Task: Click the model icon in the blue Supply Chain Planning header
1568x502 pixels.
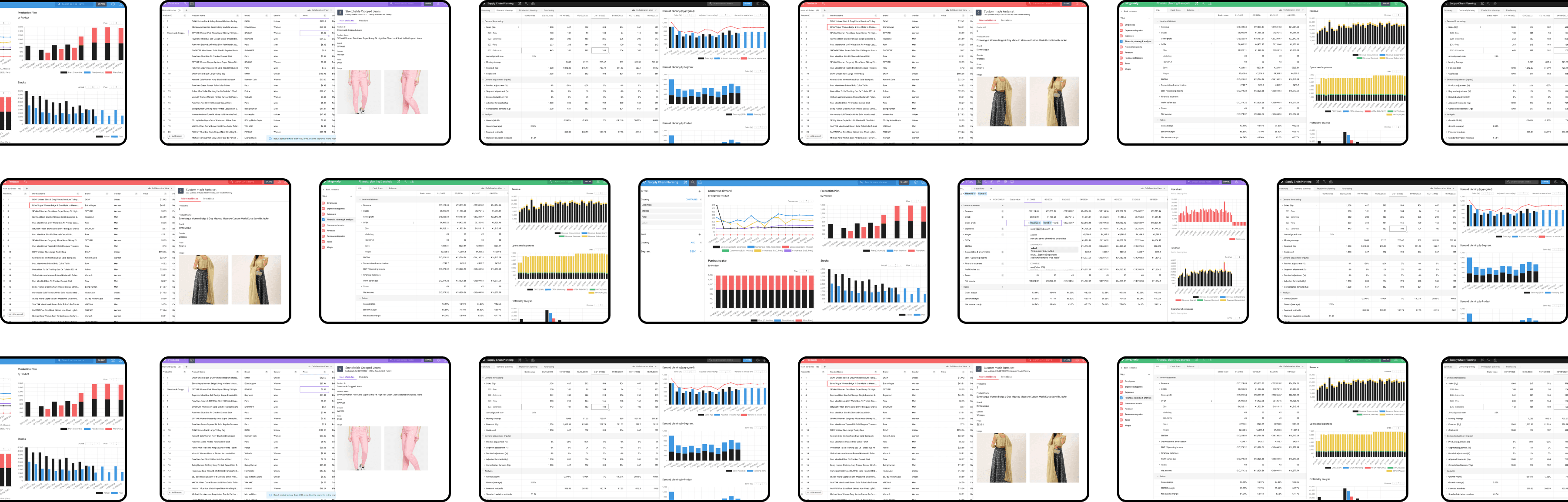Action: [x=685, y=183]
